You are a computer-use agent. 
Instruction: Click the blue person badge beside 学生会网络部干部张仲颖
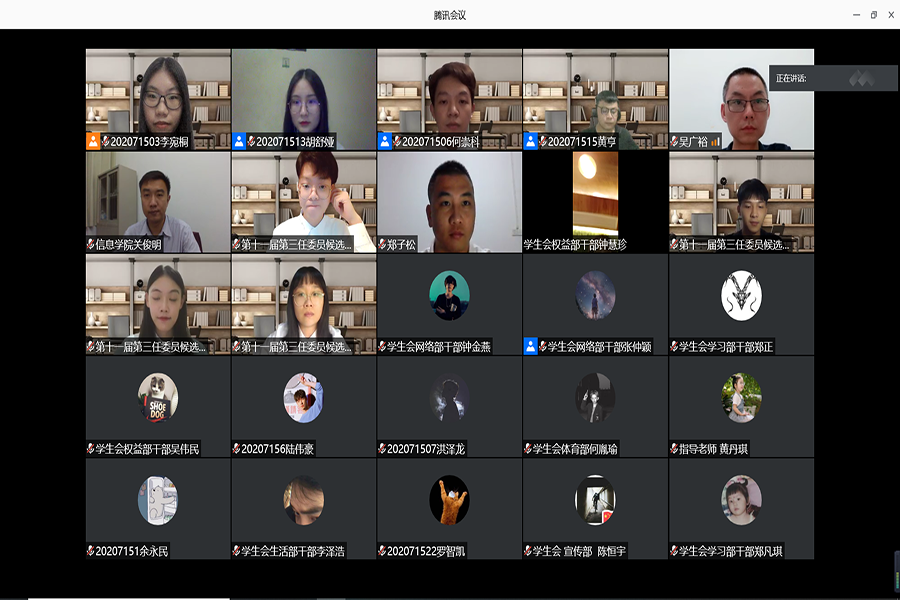pyautogui.click(x=531, y=346)
